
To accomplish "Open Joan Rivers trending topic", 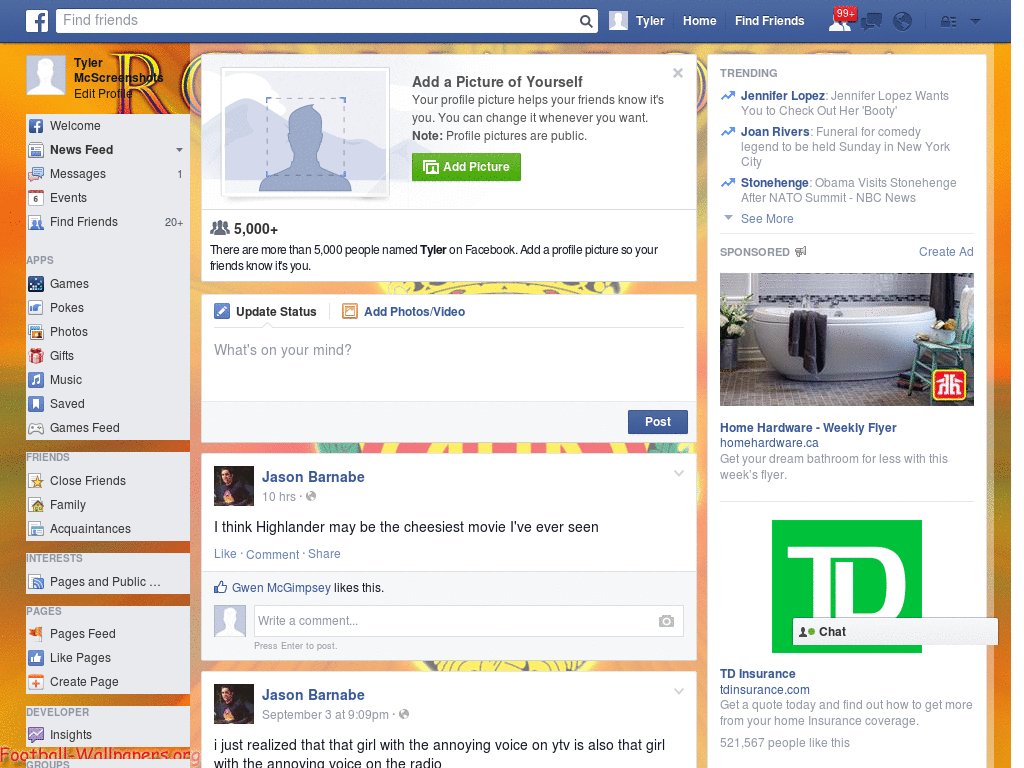I will click(775, 132).
